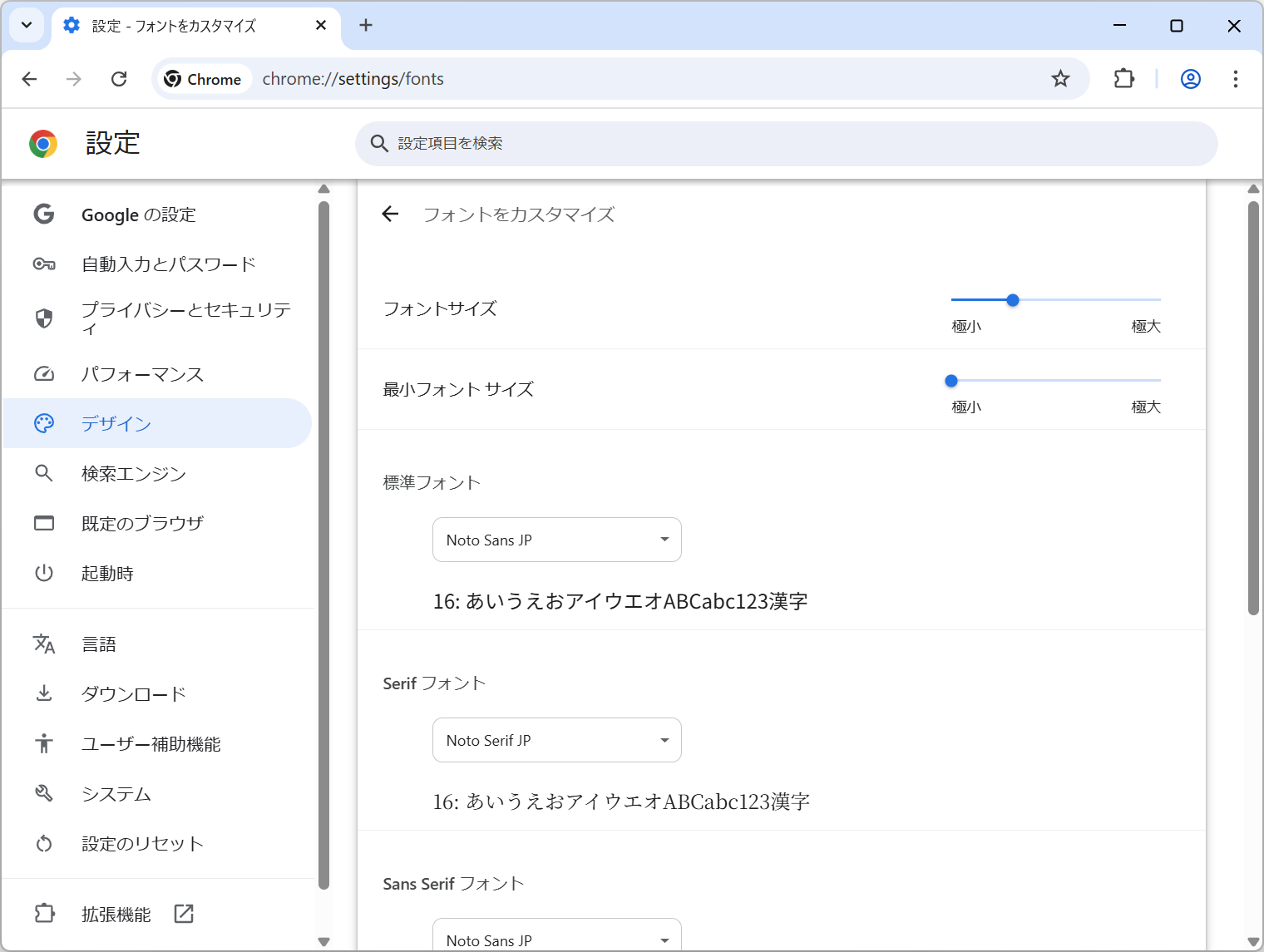Click the 言語 translate icon in the sidebar
The height and width of the screenshot is (952, 1264).
[x=44, y=644]
